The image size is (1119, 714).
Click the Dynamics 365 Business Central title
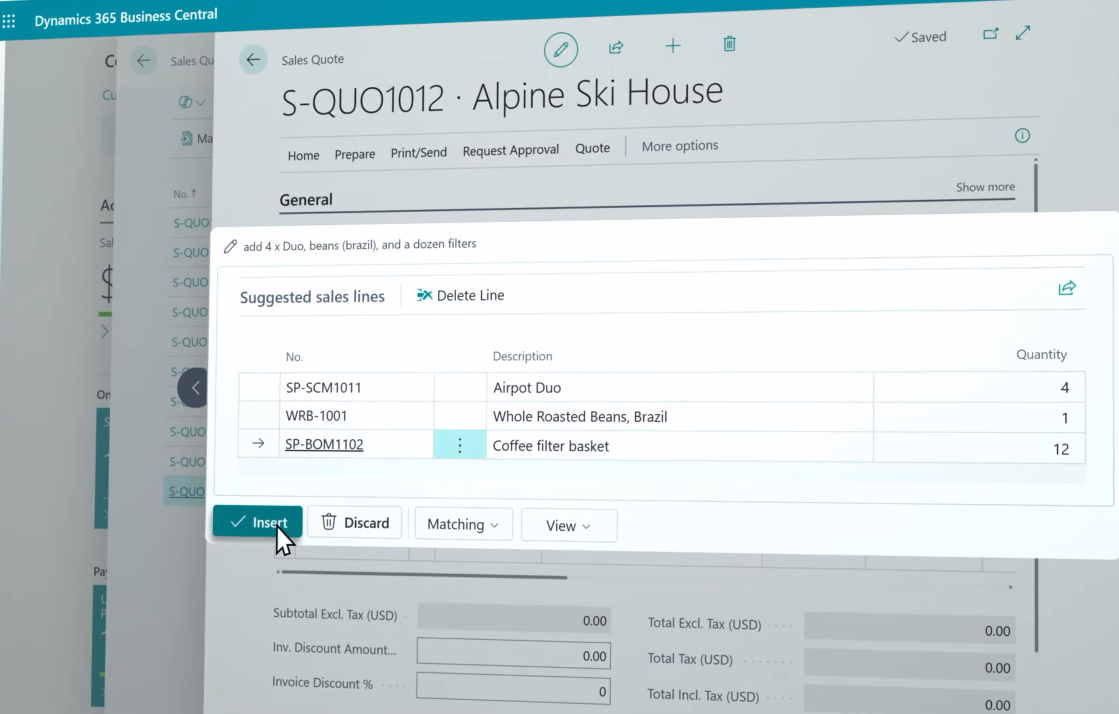tap(126, 17)
